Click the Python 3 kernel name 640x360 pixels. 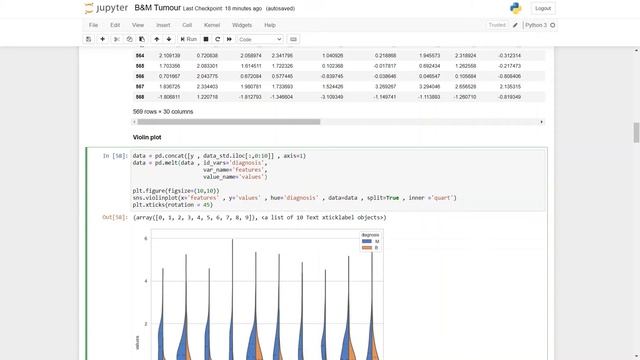pyautogui.click(x=536, y=25)
